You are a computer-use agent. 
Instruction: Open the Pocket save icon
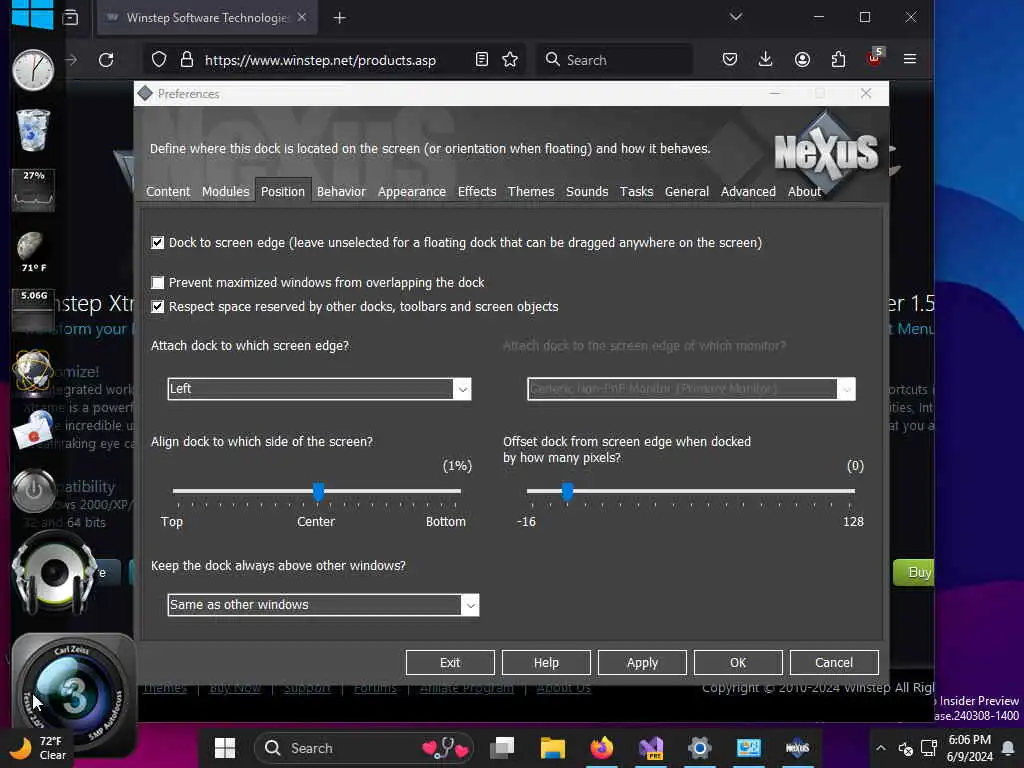[730, 60]
